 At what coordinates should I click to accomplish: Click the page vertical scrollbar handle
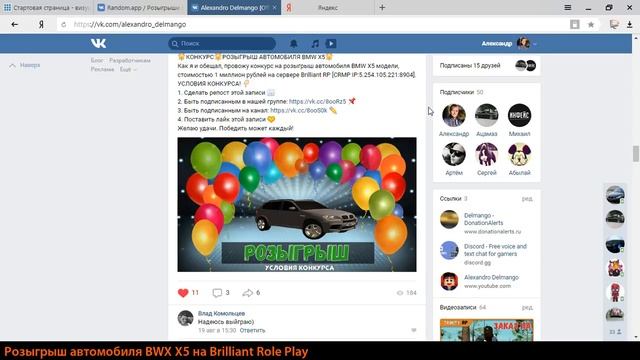[636, 154]
